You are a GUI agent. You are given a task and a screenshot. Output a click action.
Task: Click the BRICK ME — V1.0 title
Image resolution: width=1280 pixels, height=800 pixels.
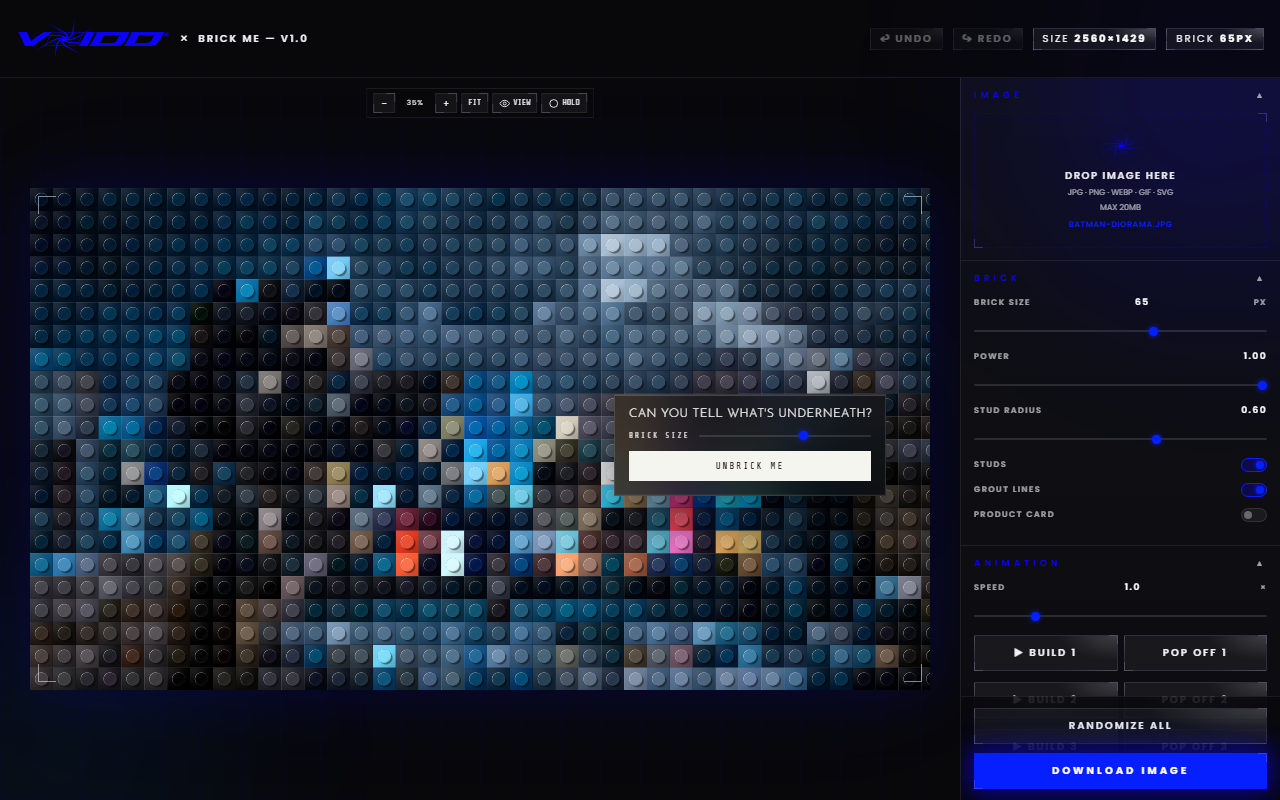[253, 39]
